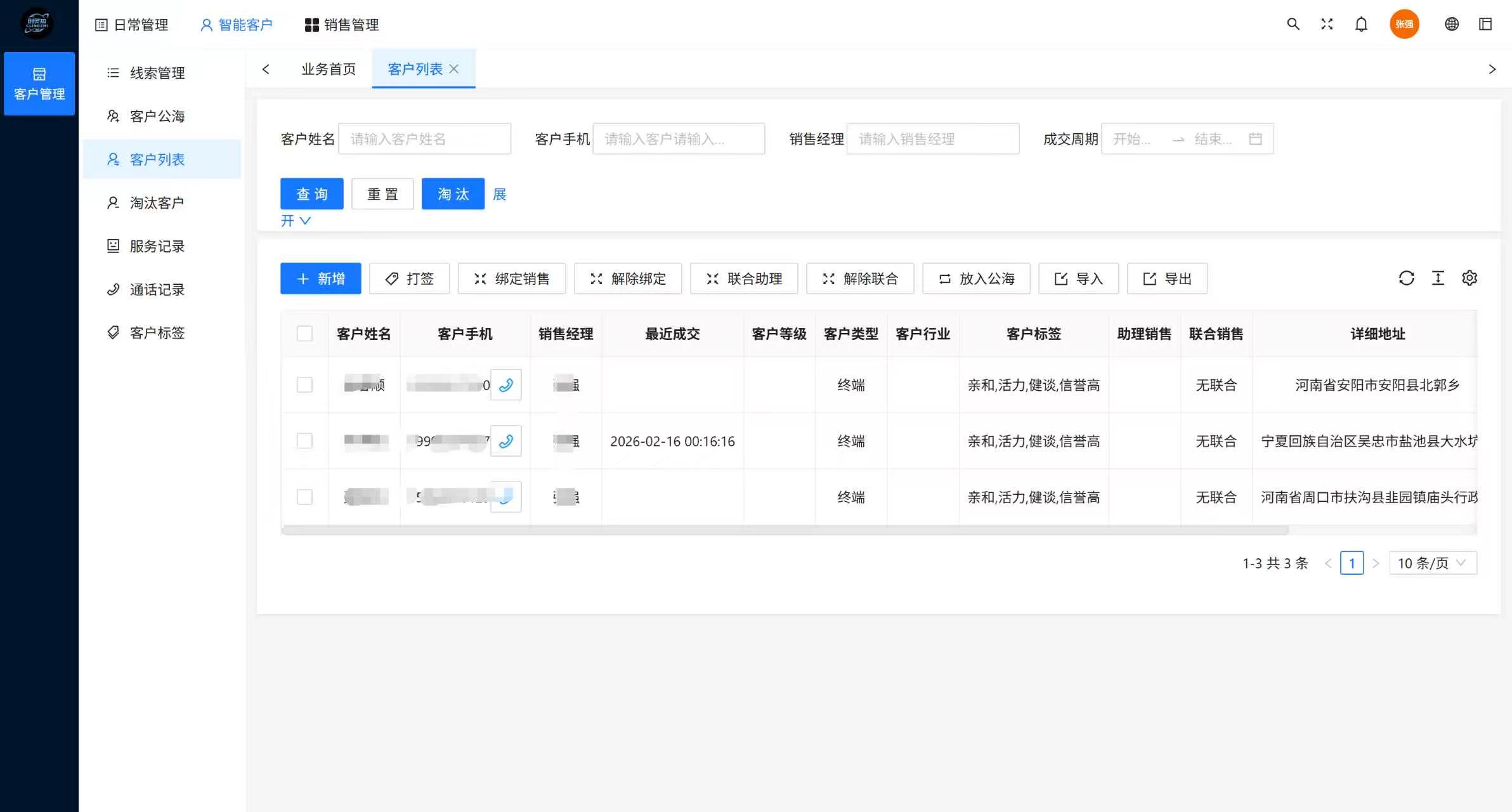This screenshot has width=1512, height=812.
Task: Call the customer in the first row
Action: coord(505,385)
